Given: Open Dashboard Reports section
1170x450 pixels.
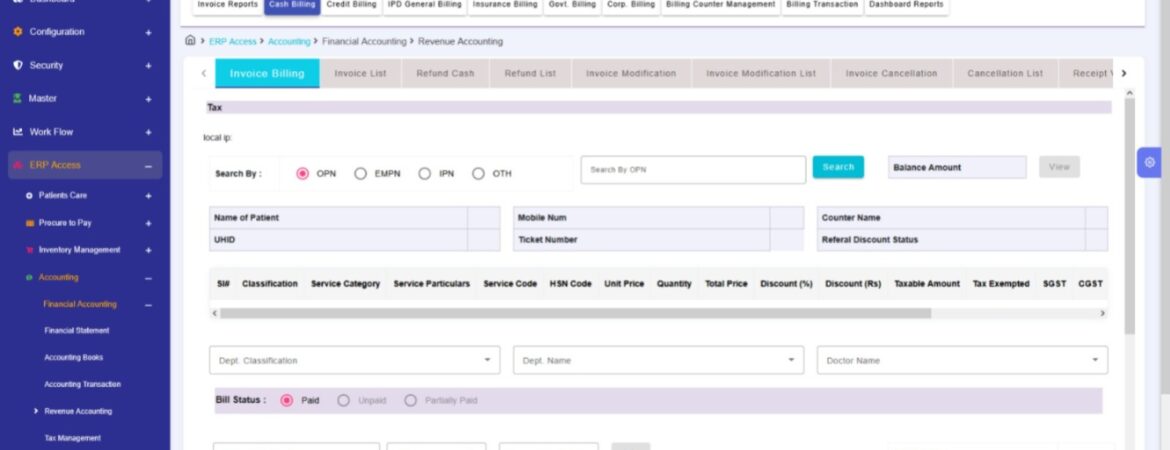Looking at the screenshot, I should [907, 5].
